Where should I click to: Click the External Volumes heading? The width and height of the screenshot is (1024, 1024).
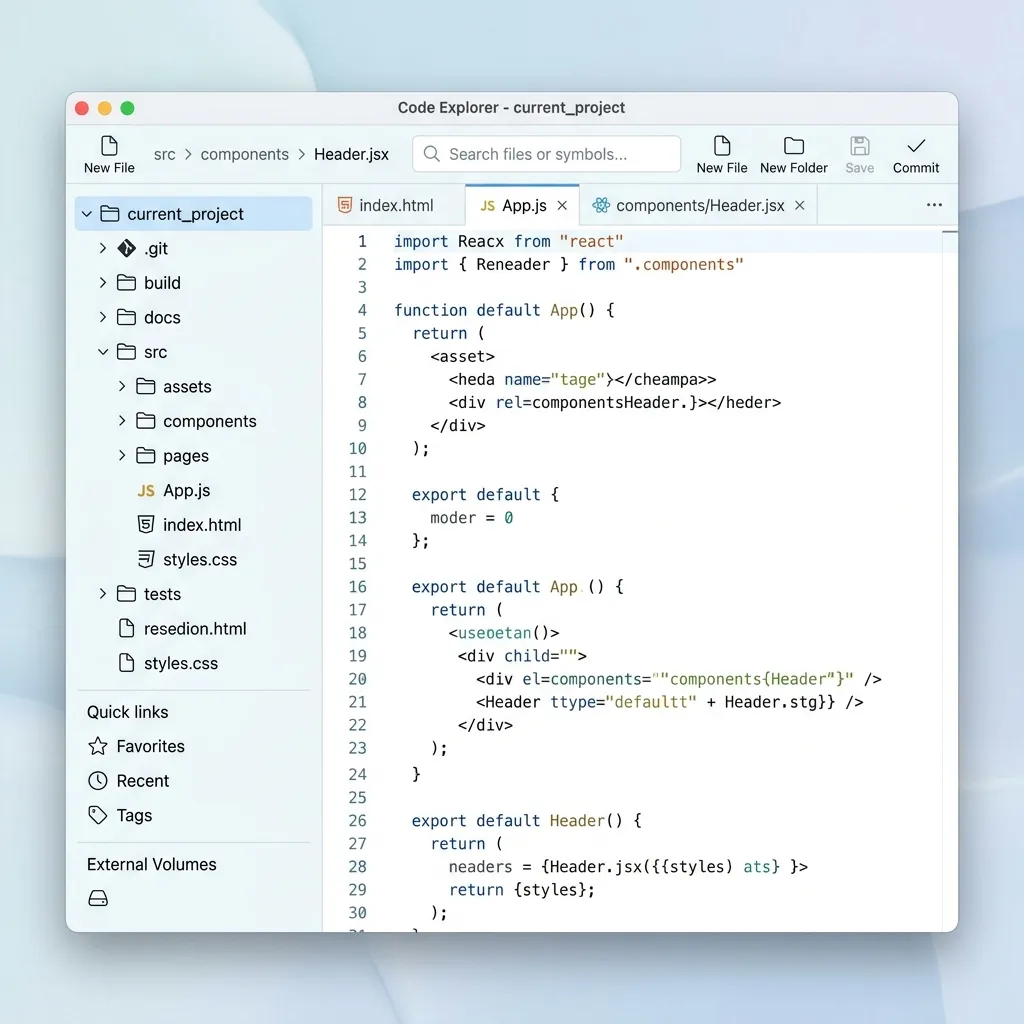(x=152, y=864)
